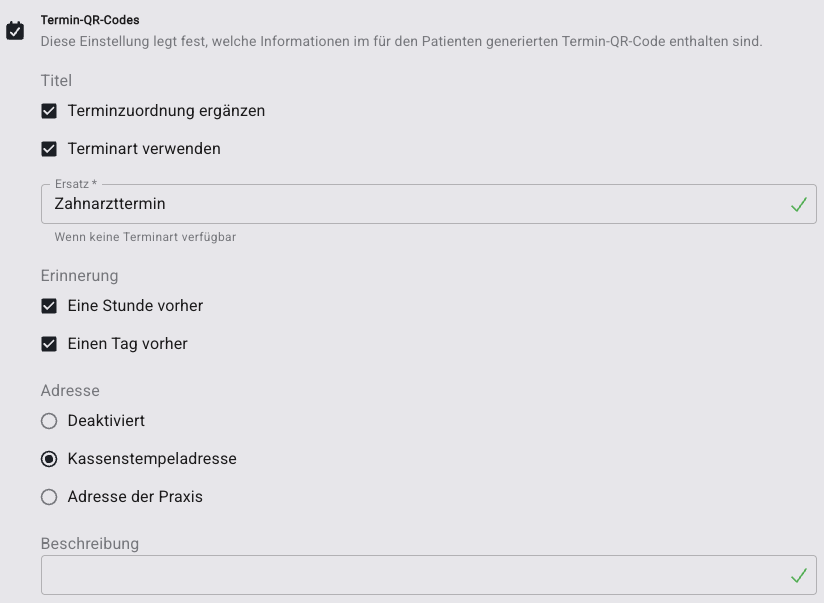
Task: Click the Terminzuordnung ergänzen label text
Action: point(166,111)
